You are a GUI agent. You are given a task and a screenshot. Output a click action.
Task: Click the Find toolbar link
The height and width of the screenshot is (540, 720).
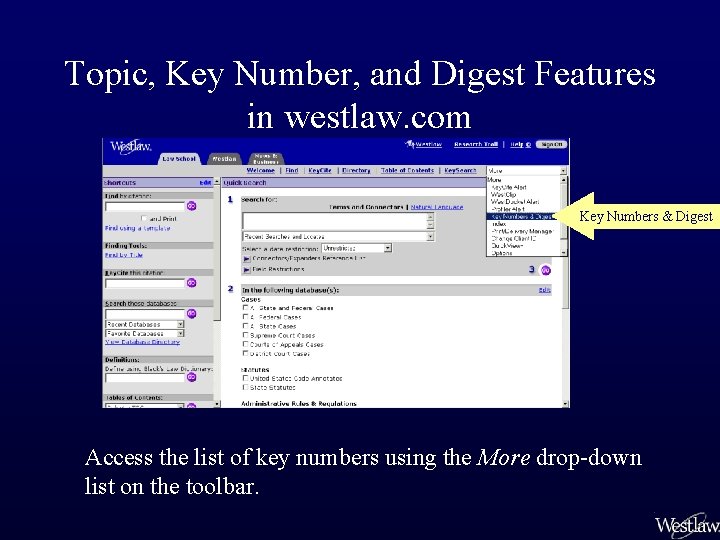pos(292,170)
